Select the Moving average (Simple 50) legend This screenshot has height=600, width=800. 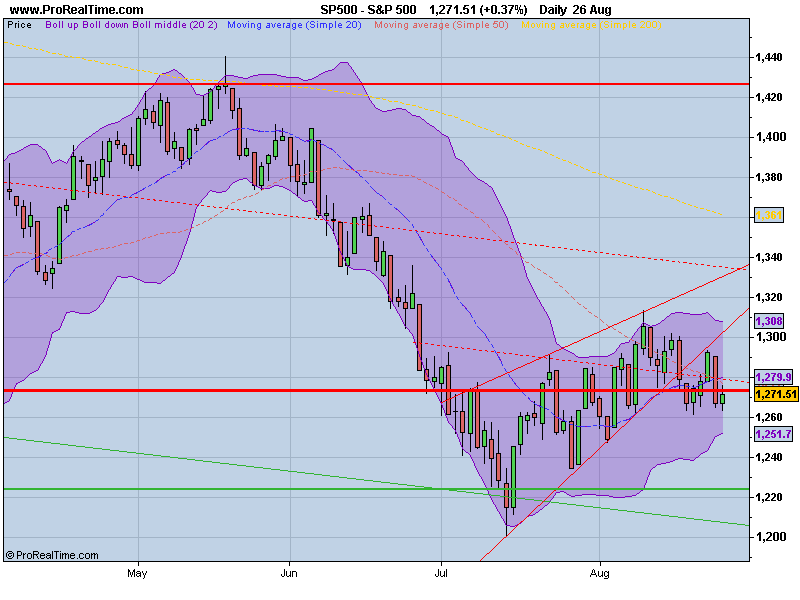click(441, 24)
